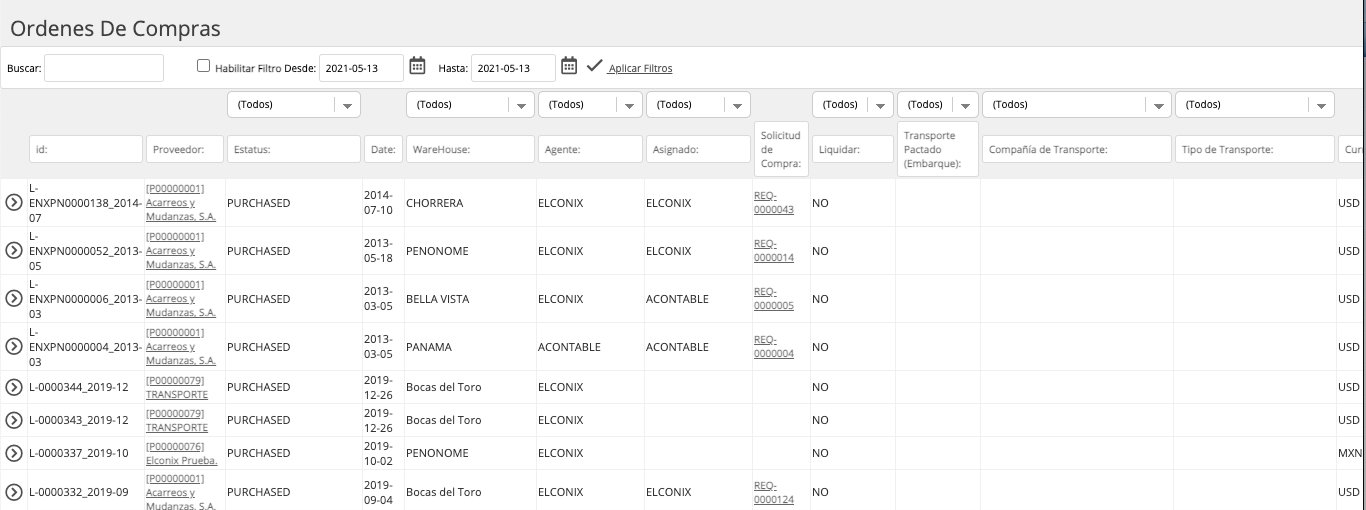
Task: Open REQ-0000043 purchase request link
Action: click(x=774, y=202)
